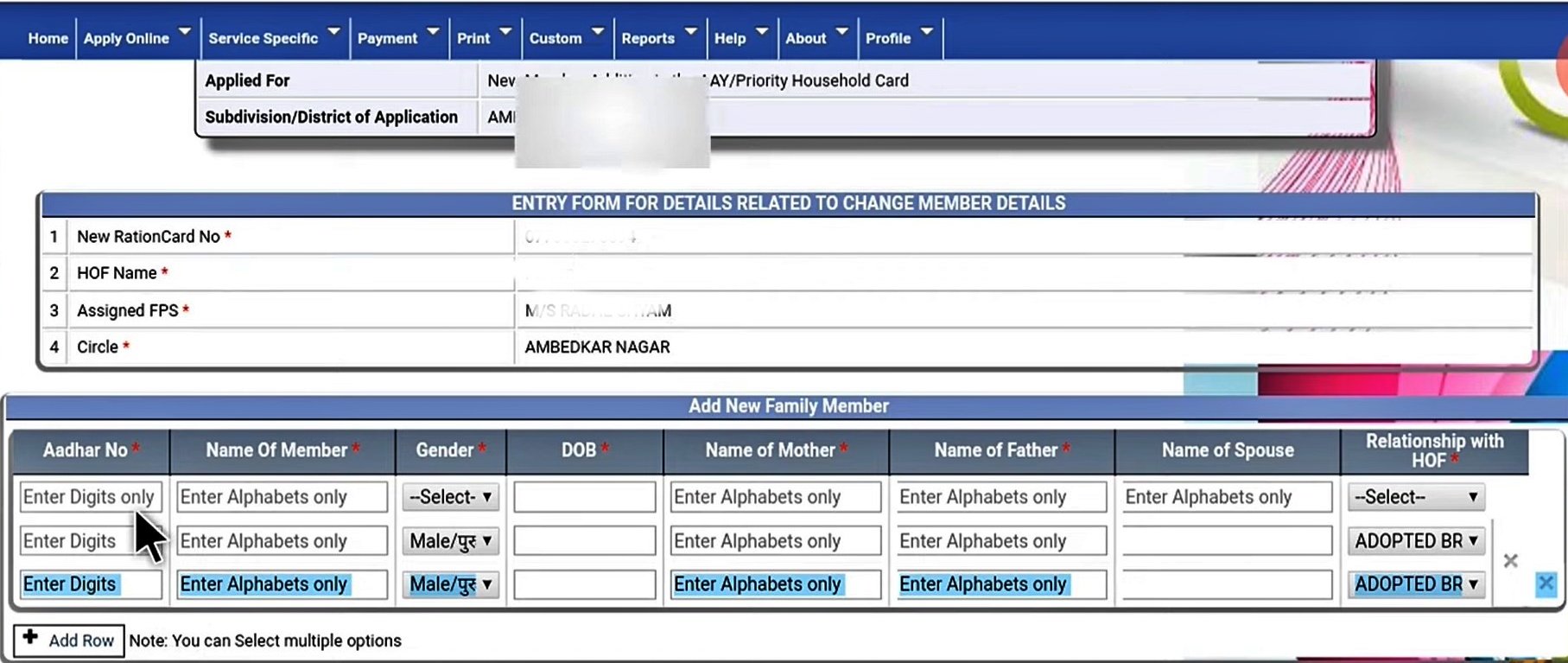Screen dimensions: 1568x663
Task: Click the Aadhar No column header
Action: pyautogui.click(x=91, y=450)
